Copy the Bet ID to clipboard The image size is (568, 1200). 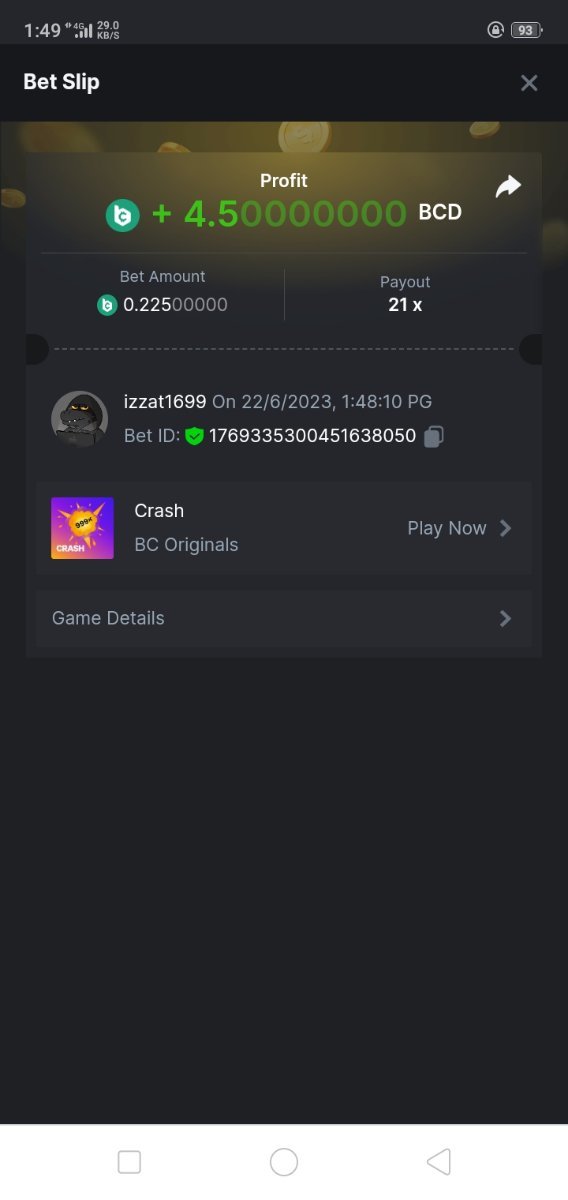tap(434, 436)
